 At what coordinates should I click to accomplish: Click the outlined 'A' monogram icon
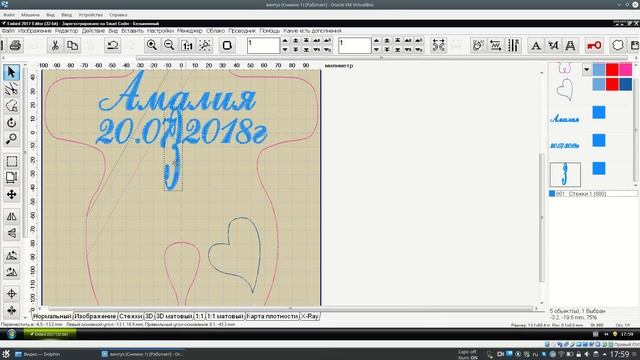pos(571,45)
